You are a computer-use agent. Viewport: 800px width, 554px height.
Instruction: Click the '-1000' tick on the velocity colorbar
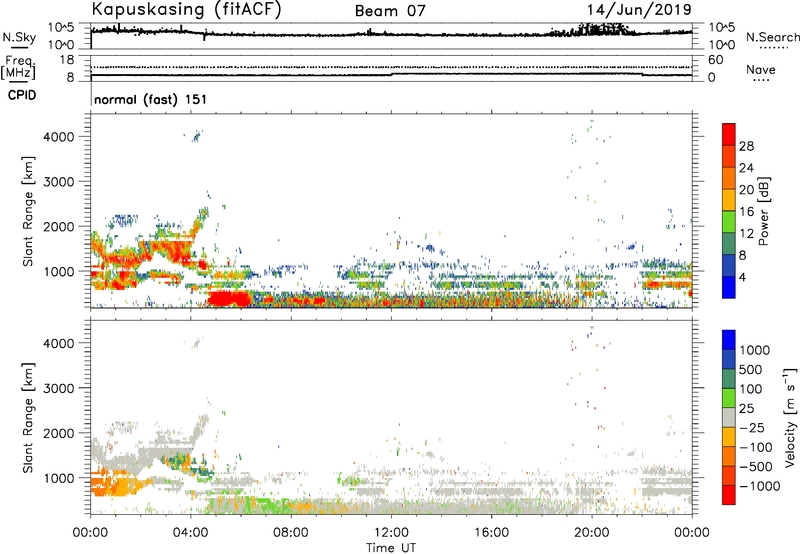759,486
